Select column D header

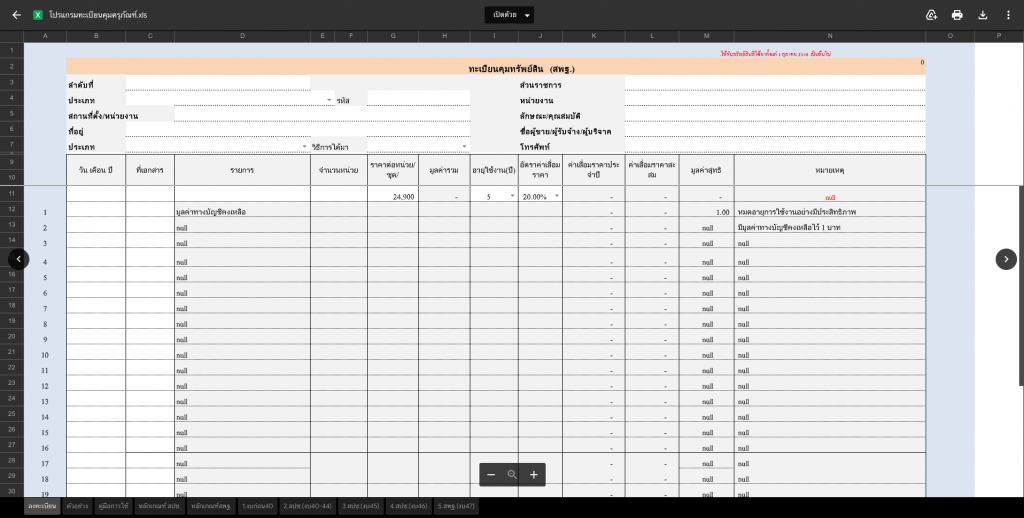[242, 36]
